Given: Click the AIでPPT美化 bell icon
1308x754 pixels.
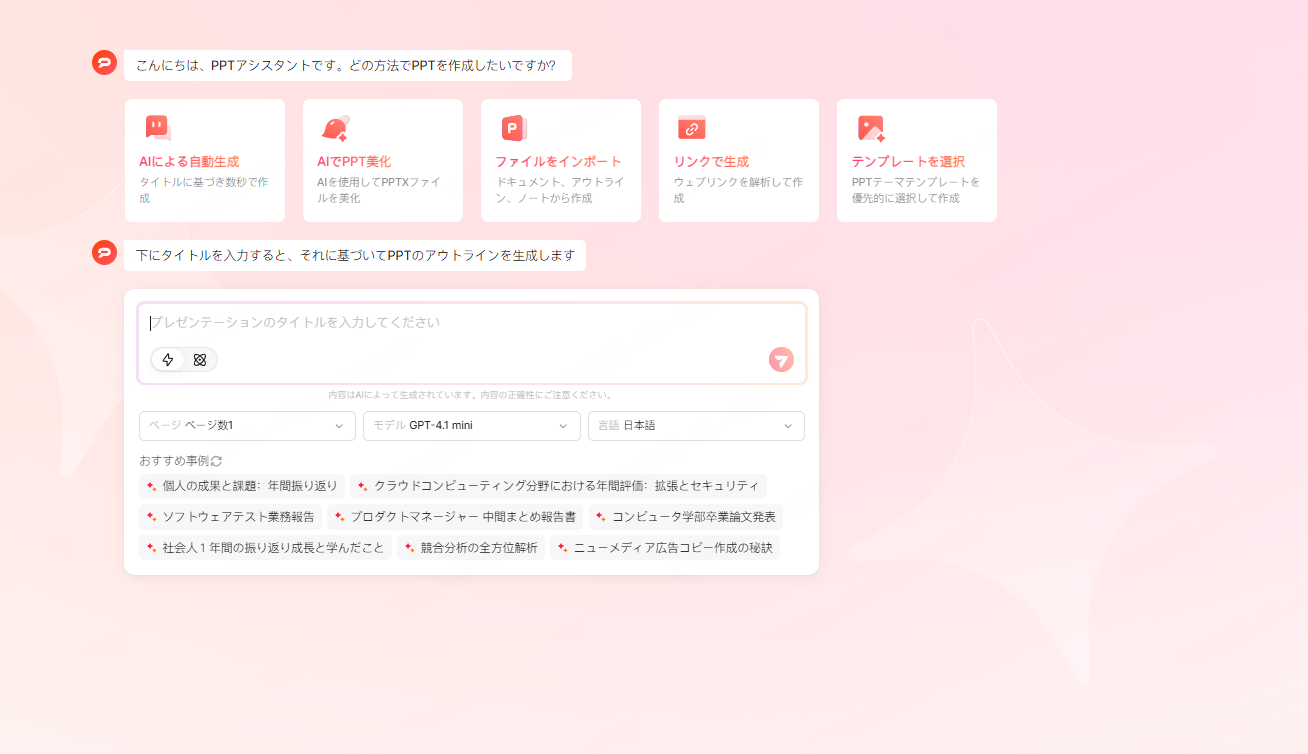Looking at the screenshot, I should pos(334,128).
